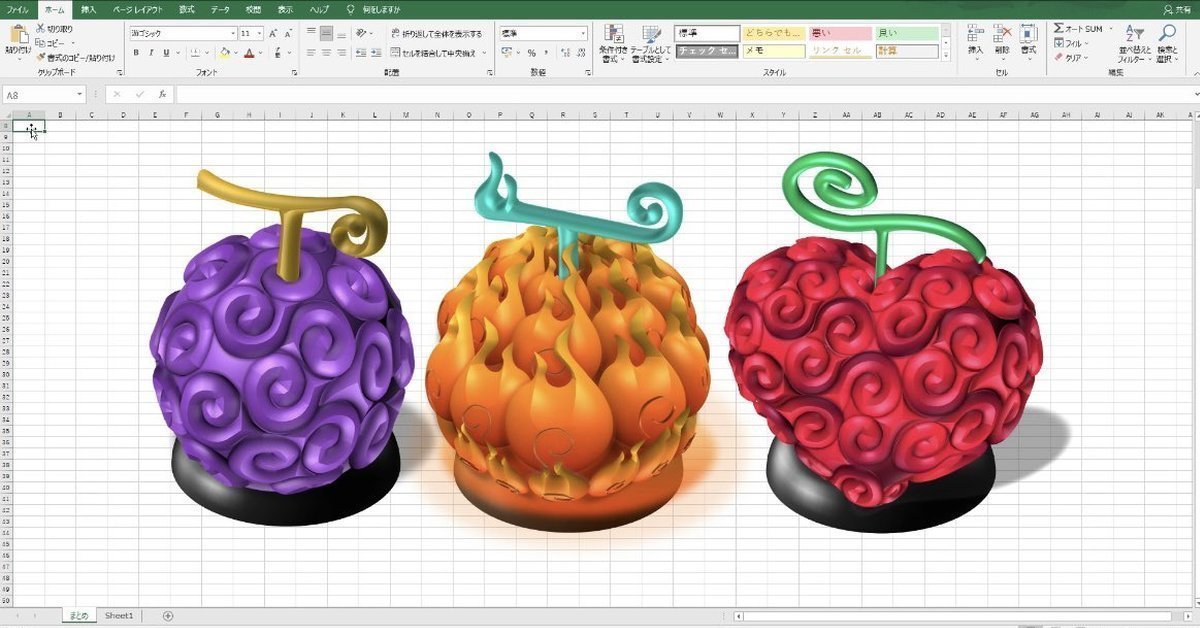Open the ページ レイアウト ribbon tab

point(138,9)
